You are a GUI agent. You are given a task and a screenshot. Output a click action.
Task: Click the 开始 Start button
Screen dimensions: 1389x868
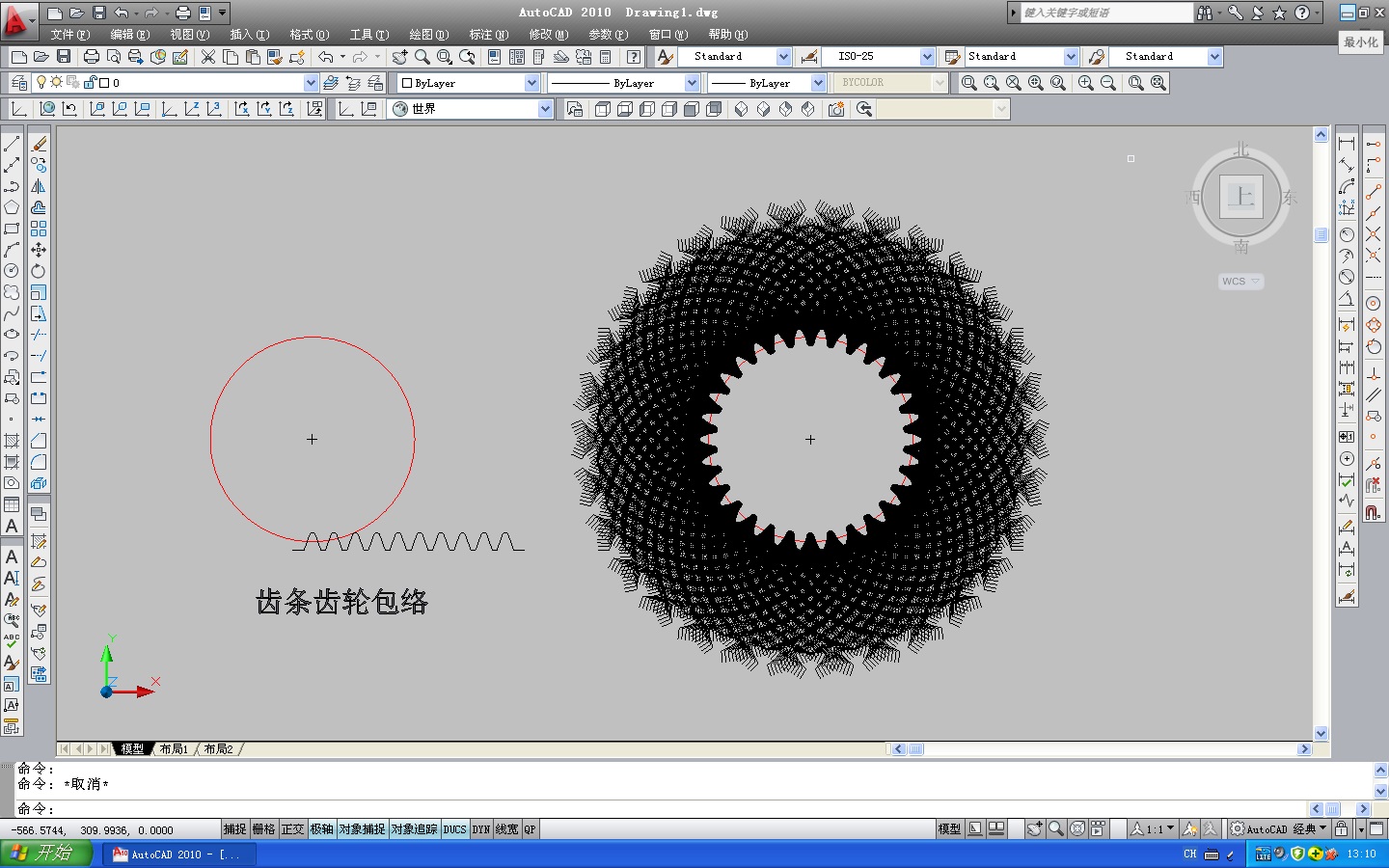click(x=46, y=854)
